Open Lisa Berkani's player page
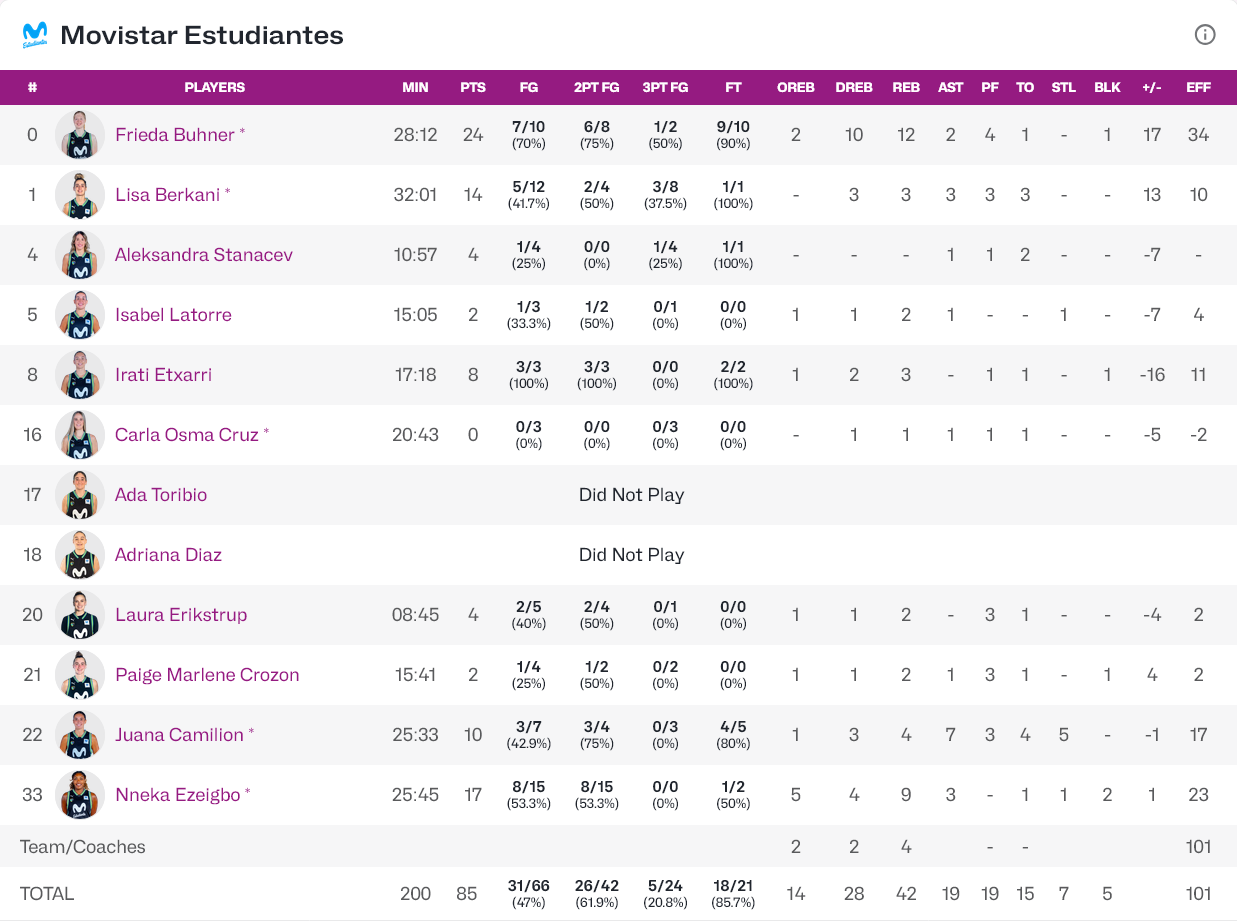This screenshot has width=1237, height=921. click(x=167, y=195)
